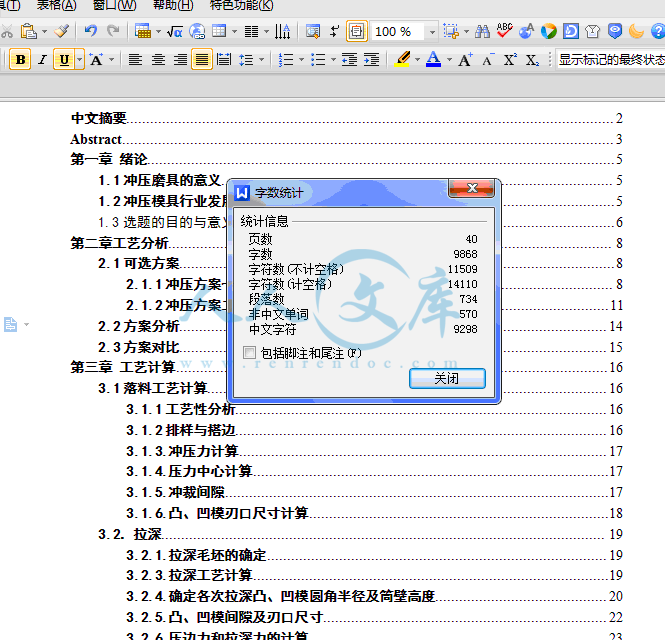Click the blue eye-protection shield icon
Viewport: 665px width, 640px height.
pyautogui.click(x=615, y=31)
